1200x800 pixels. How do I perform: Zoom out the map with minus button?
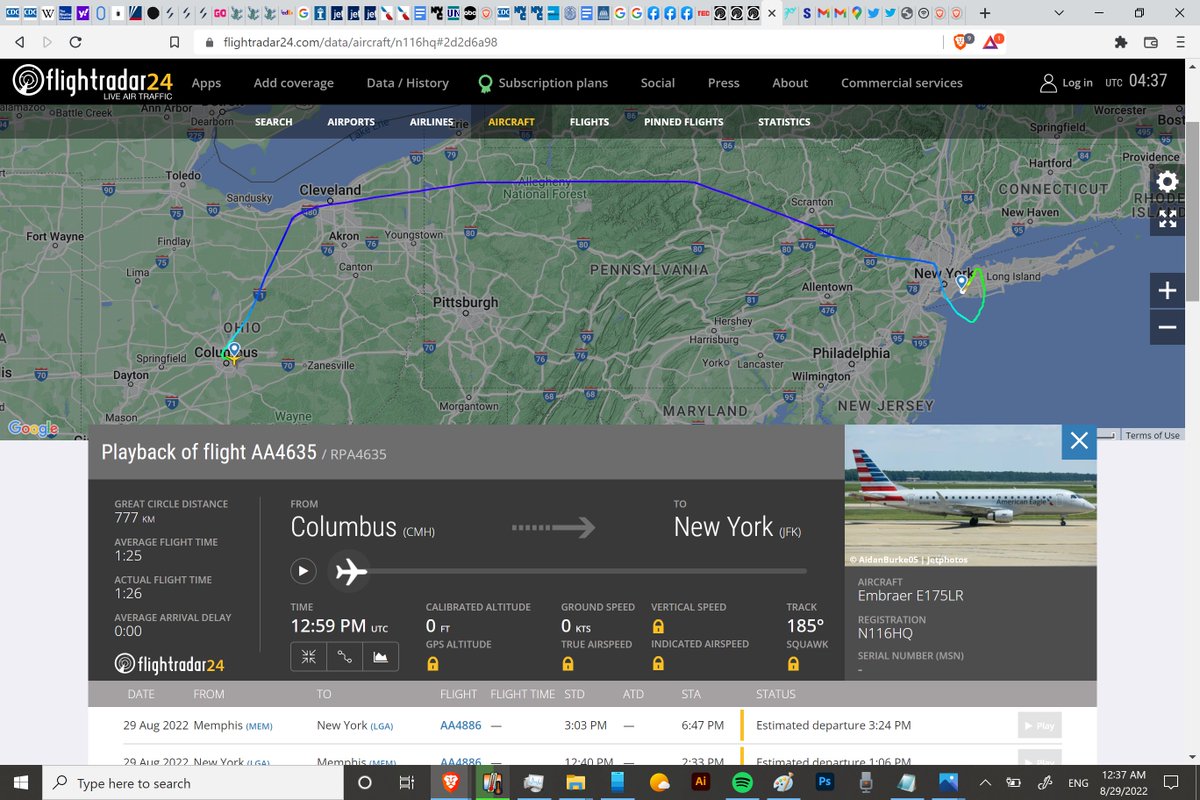pyautogui.click(x=1167, y=327)
